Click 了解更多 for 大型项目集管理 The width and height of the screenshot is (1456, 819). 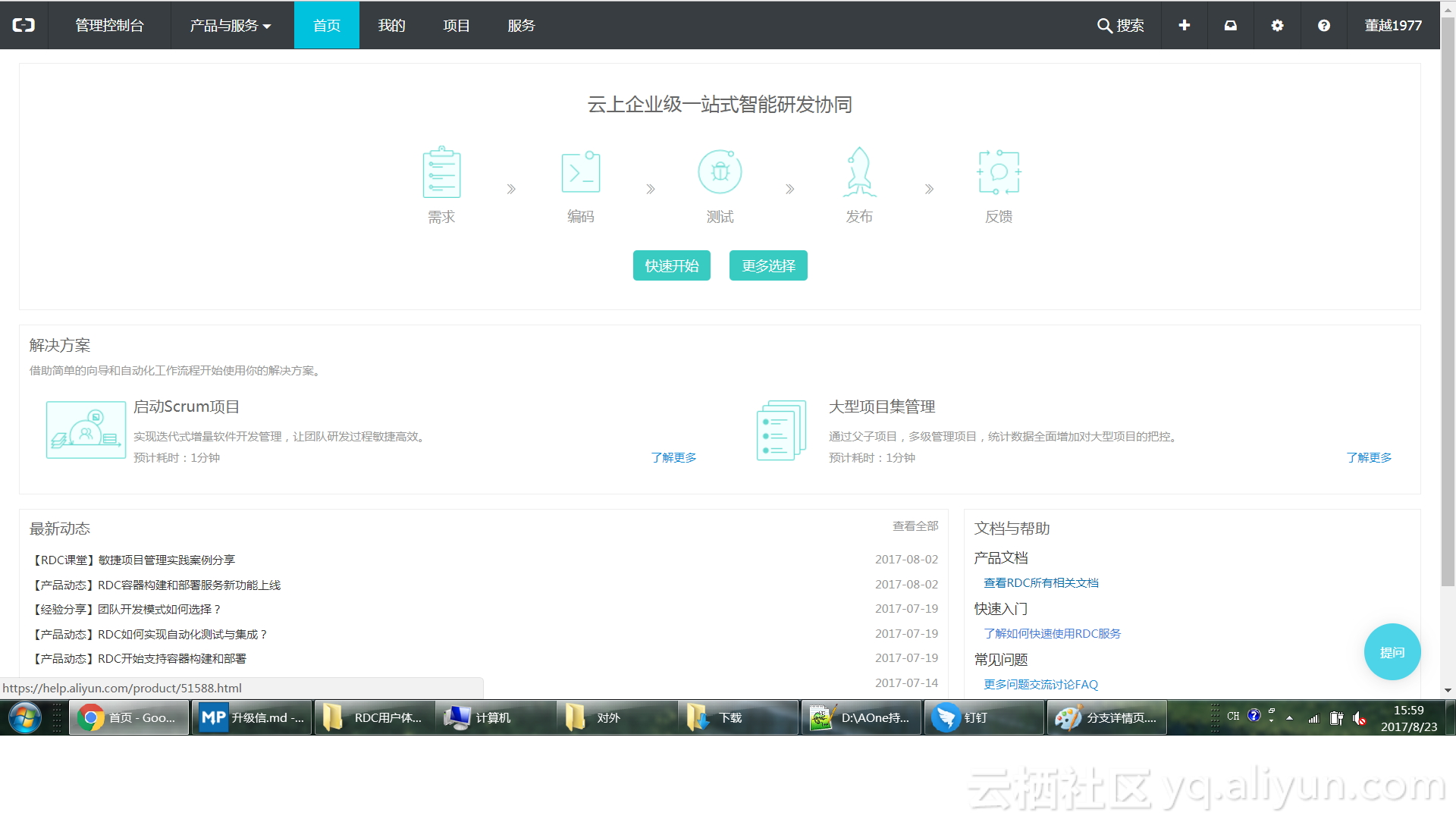point(1369,457)
